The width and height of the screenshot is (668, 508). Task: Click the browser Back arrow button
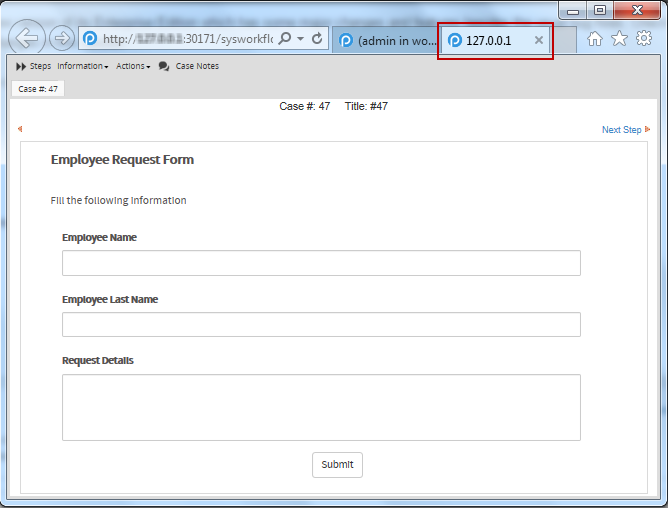(x=27, y=39)
